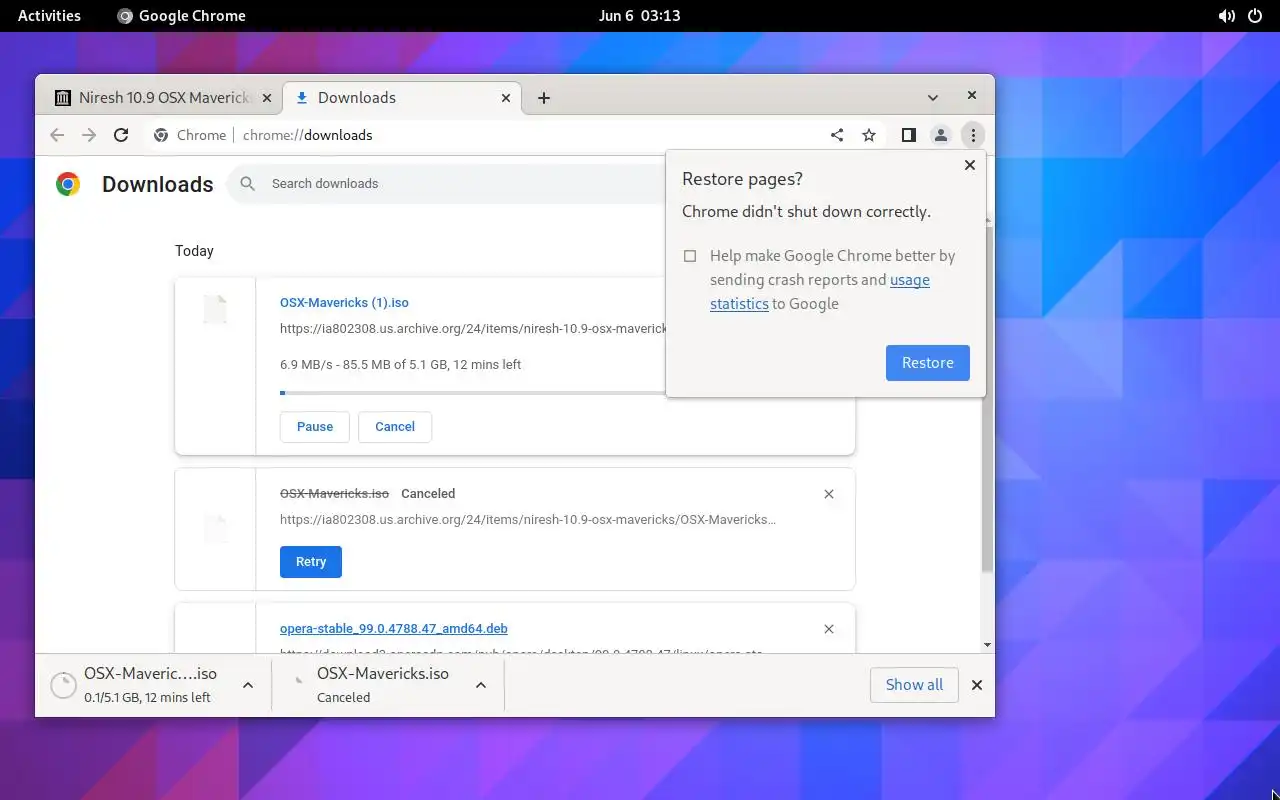Click the downloading item spinner in shelf

[63, 685]
